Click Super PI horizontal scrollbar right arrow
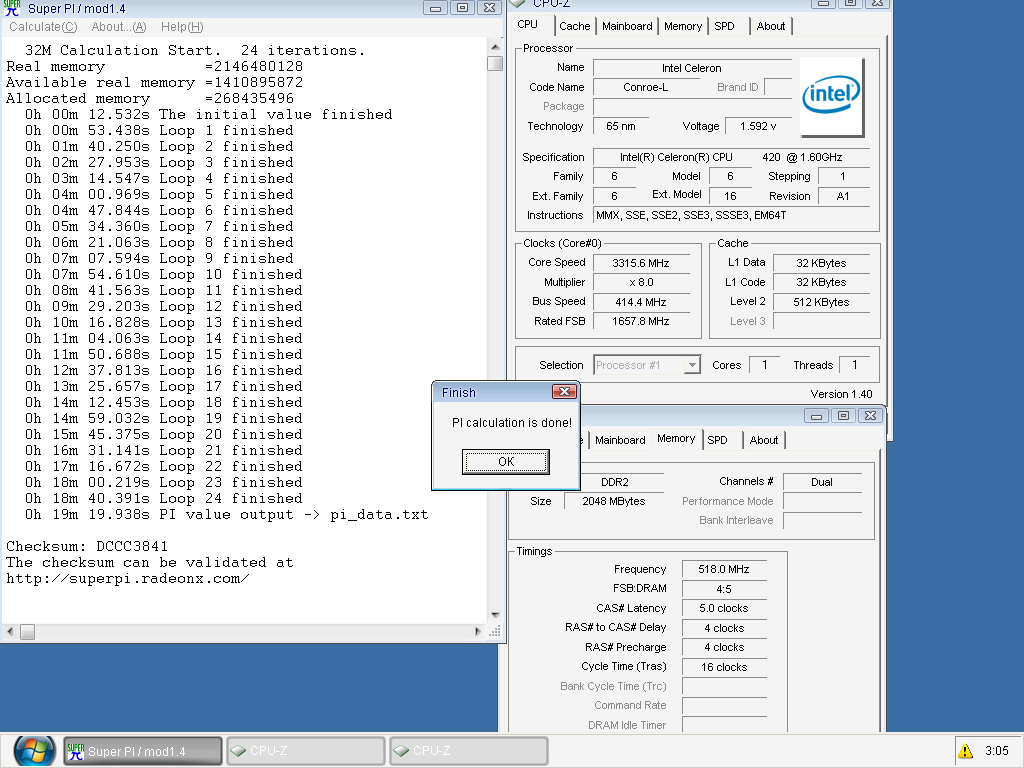The height and width of the screenshot is (768, 1024). click(x=477, y=632)
